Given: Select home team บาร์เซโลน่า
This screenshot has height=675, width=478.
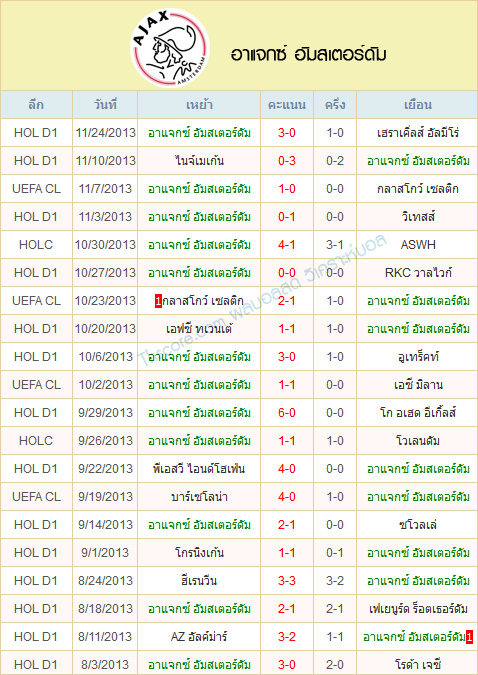Looking at the screenshot, I should pos(199,496).
